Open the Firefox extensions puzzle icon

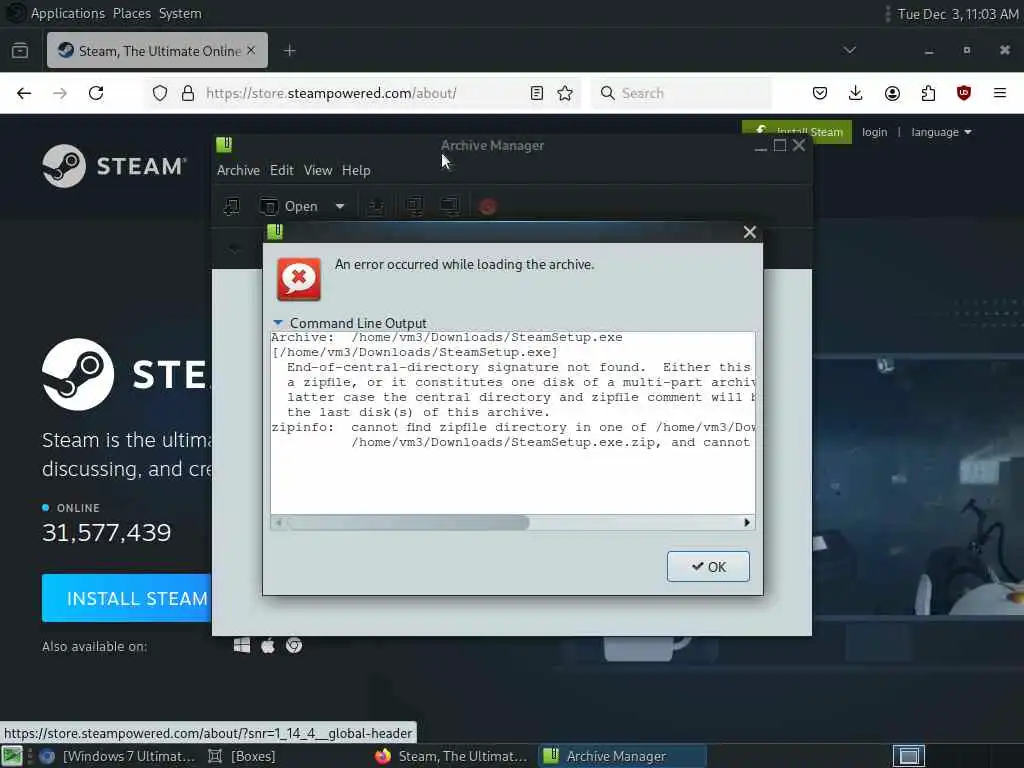(928, 93)
